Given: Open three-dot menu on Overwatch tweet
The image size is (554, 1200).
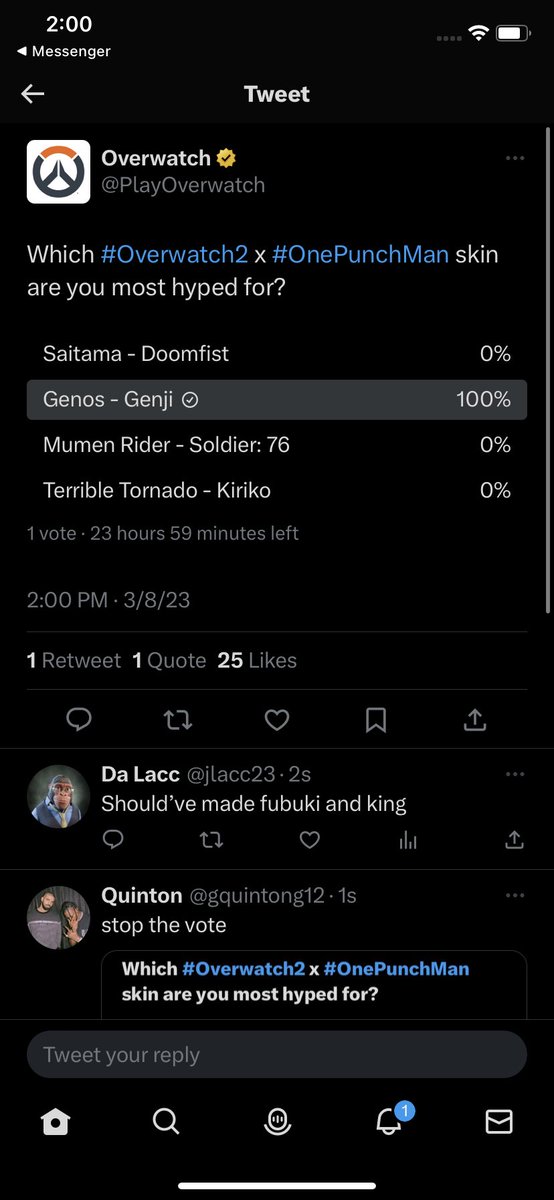Looking at the screenshot, I should [515, 158].
